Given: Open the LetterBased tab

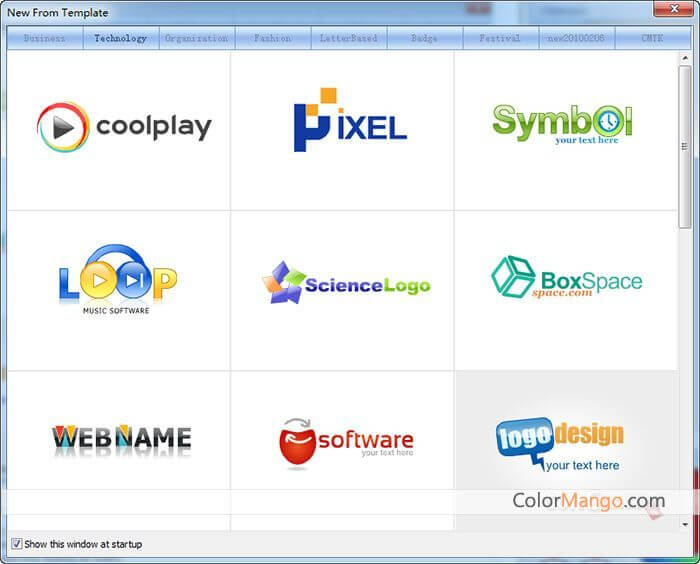Looking at the screenshot, I should point(348,38).
